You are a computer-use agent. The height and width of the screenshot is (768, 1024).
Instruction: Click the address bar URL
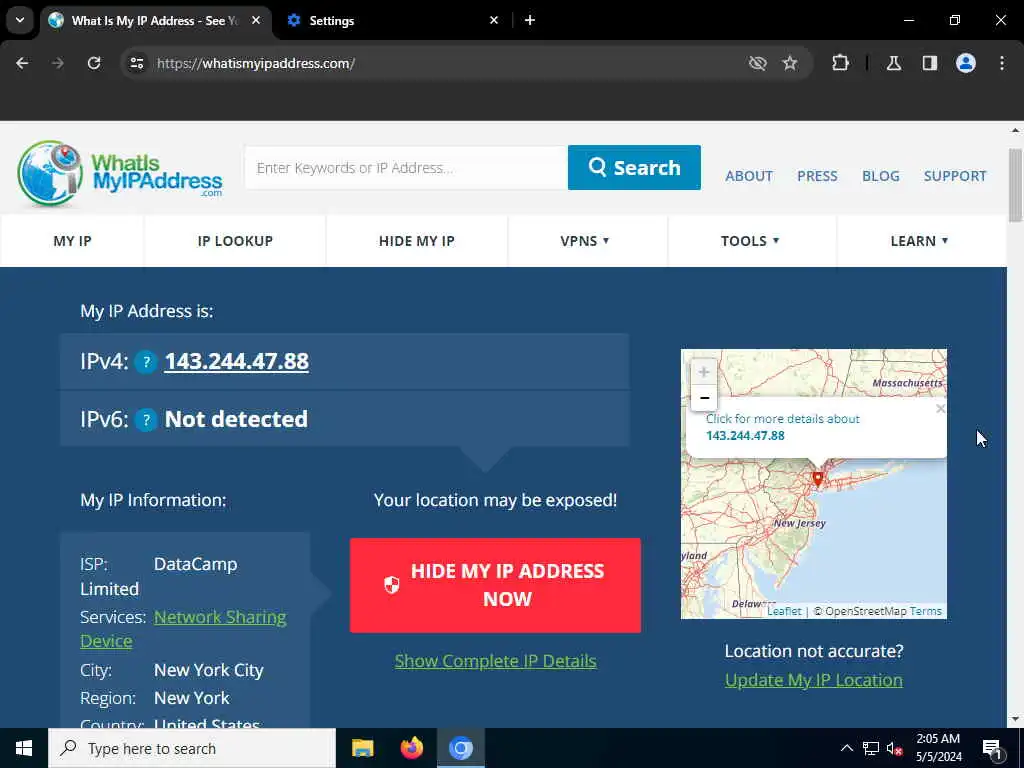256,63
